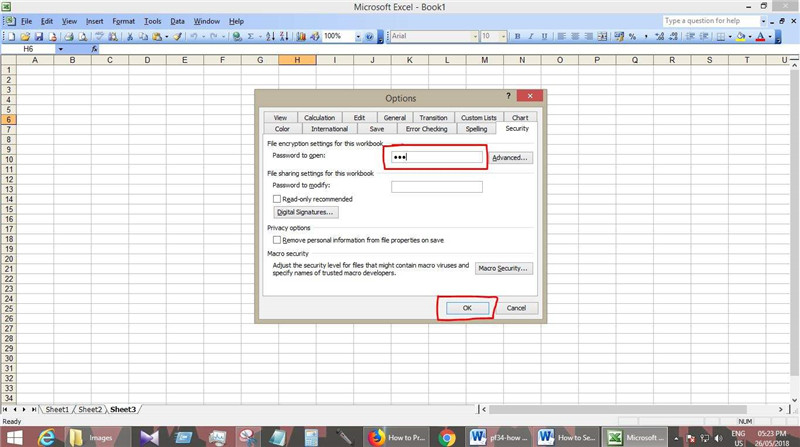Click the Insert Hyperlink globe icon
Image resolution: width=800 pixels, height=447 pixels.
(237, 36)
